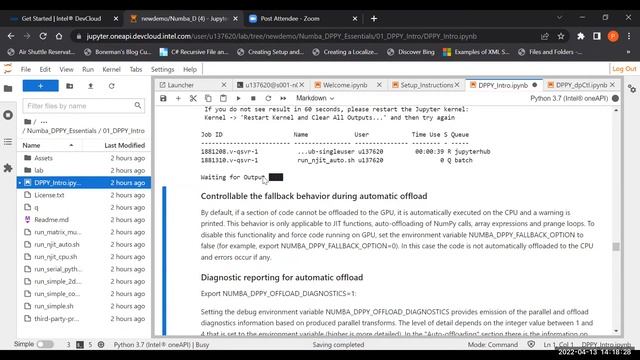
Task: Open browser extensions puzzle icon
Action: pyautogui.click(x=581, y=36)
